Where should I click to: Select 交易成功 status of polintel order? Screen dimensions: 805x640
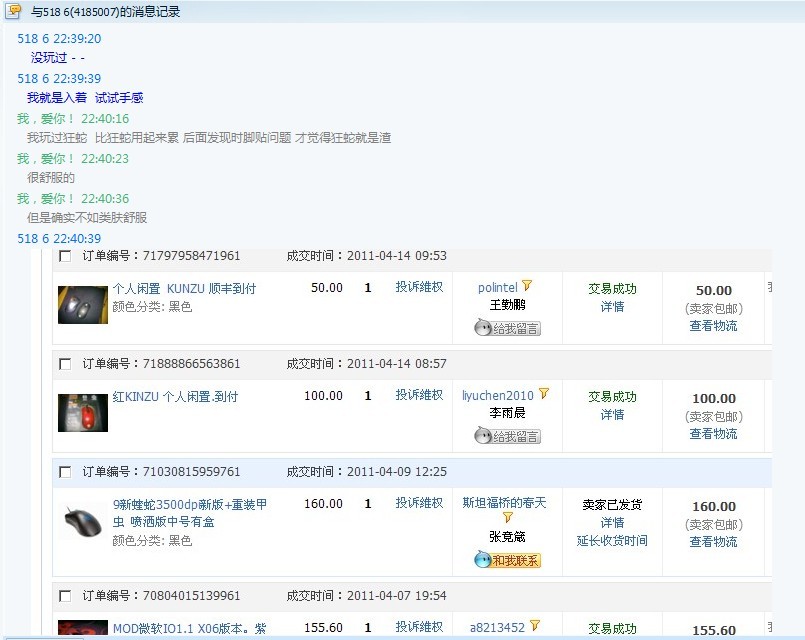click(612, 289)
